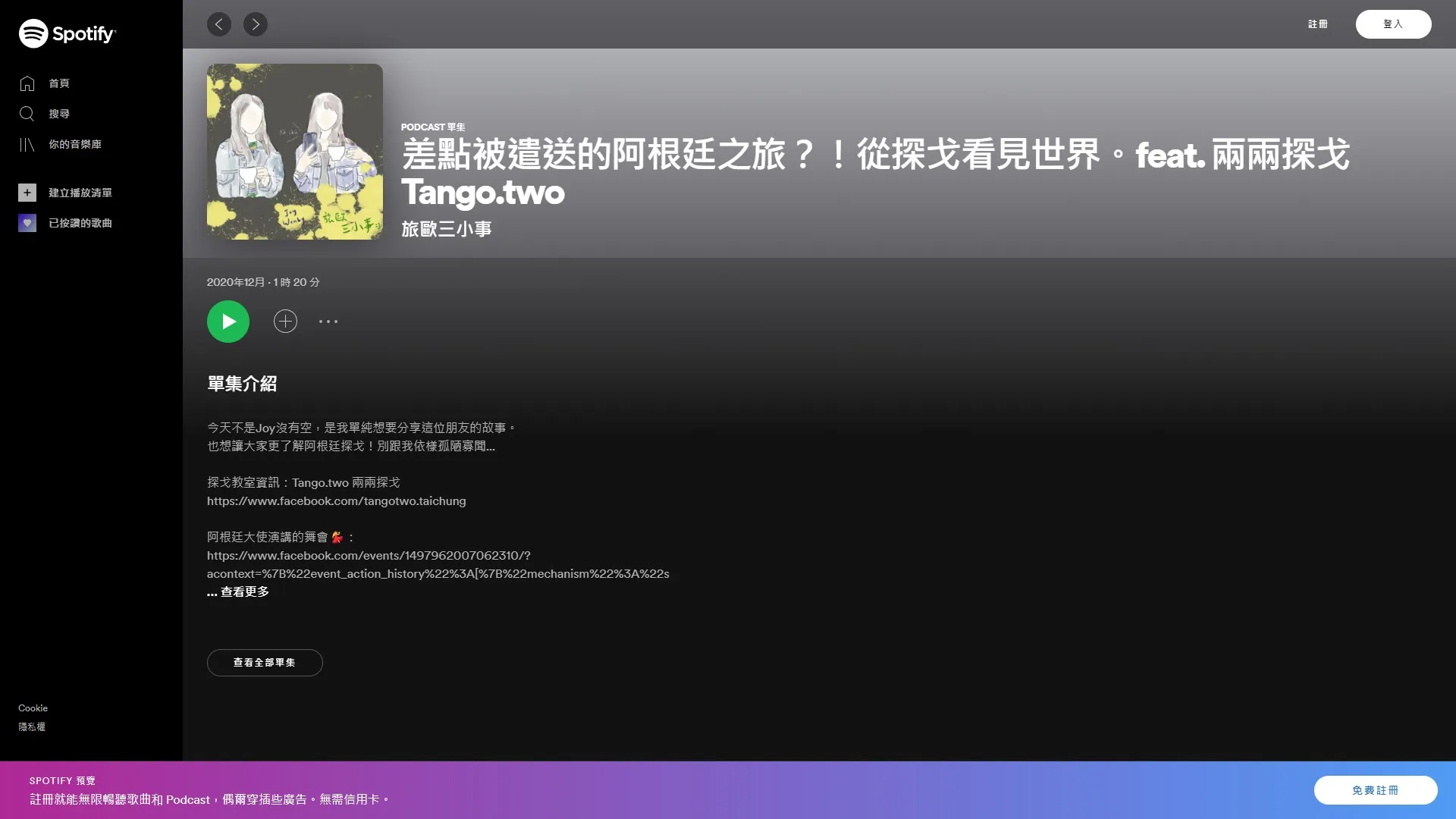The image size is (1456, 819).
Task: Open 已按讚的歌曲 heart icon
Action: (x=27, y=223)
